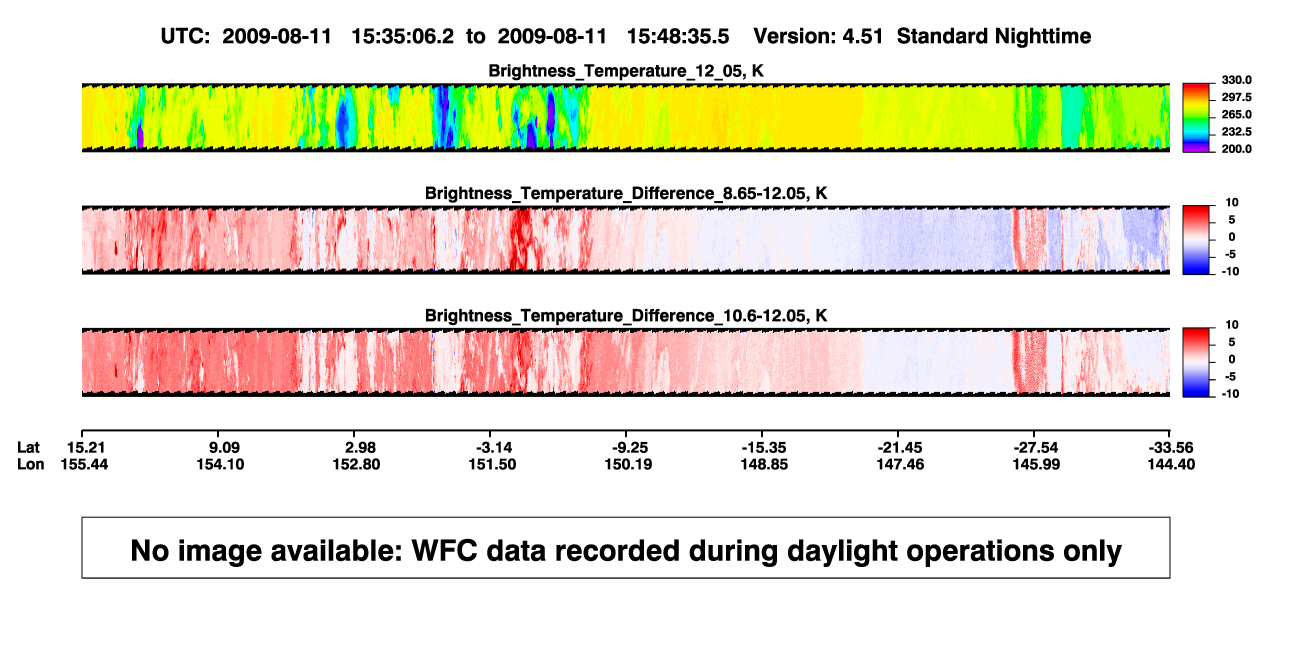This screenshot has width=1300, height=667.
Task: Click the 'Version: 4.51' text
Action: tap(819, 36)
